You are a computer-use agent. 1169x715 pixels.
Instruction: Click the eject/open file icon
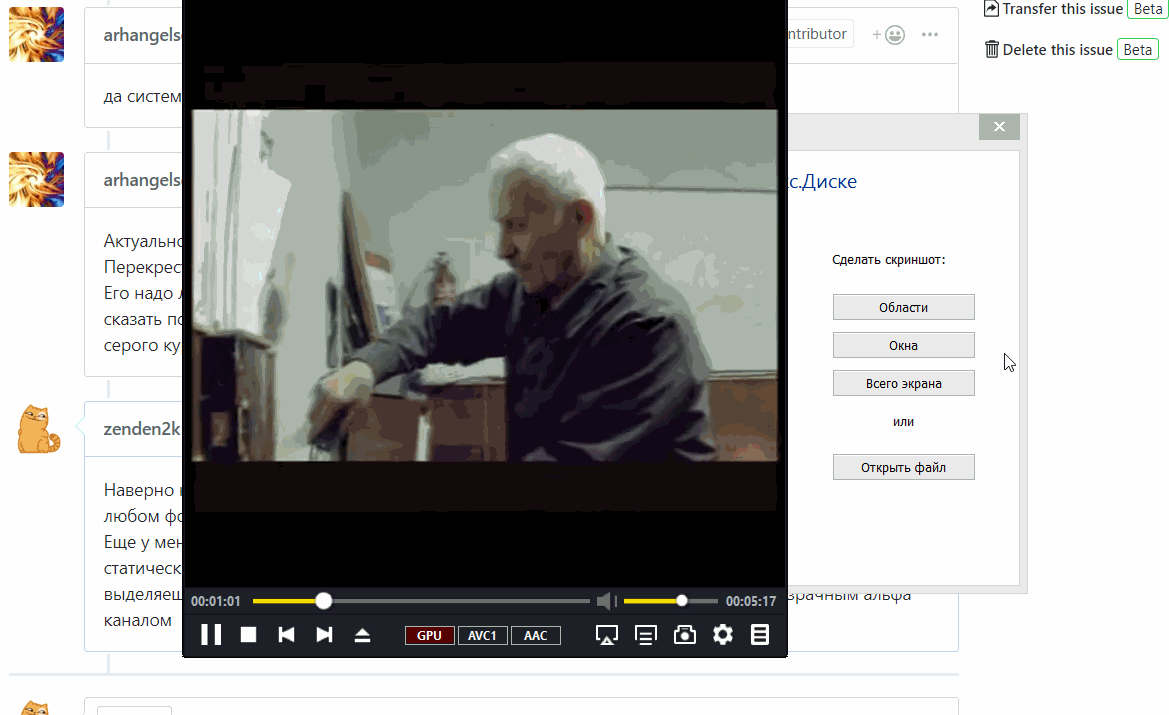click(x=362, y=635)
